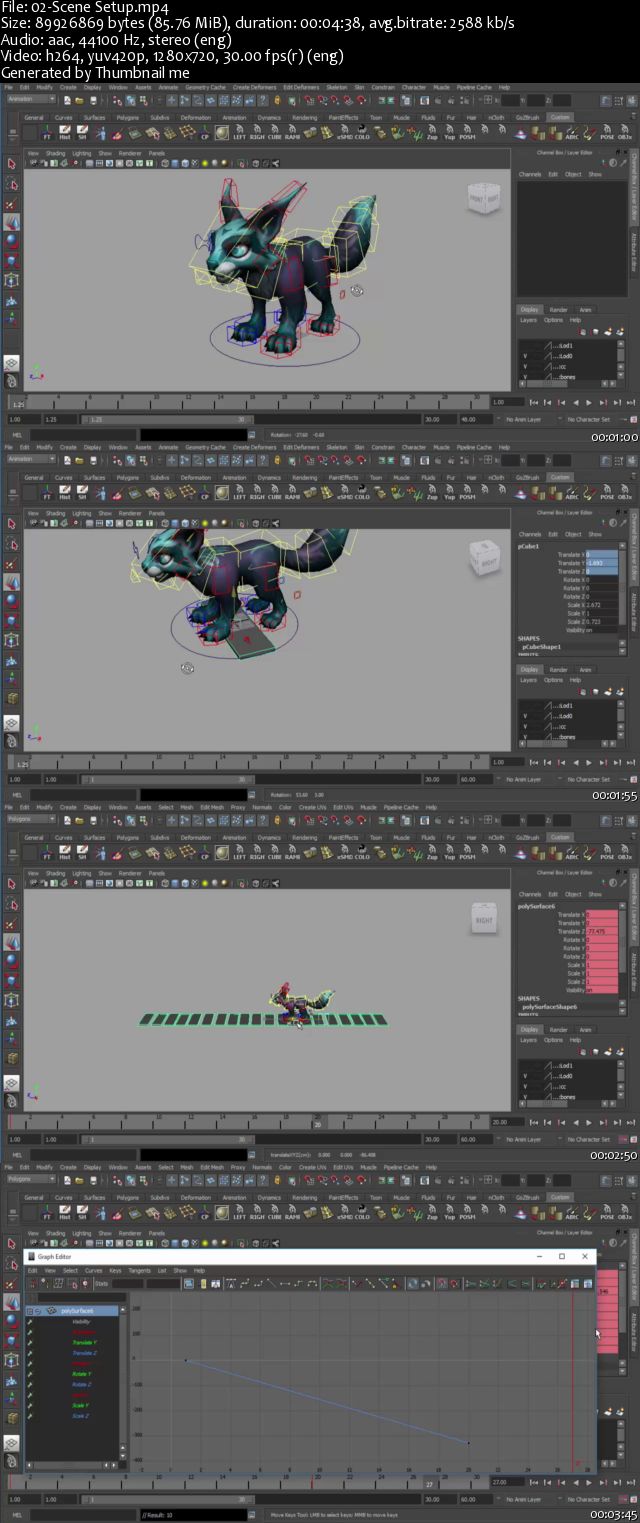In the 00:02:50 frame, pick the Scale tool
Image resolution: width=640 pixels, height=1523 pixels.
(x=12, y=980)
